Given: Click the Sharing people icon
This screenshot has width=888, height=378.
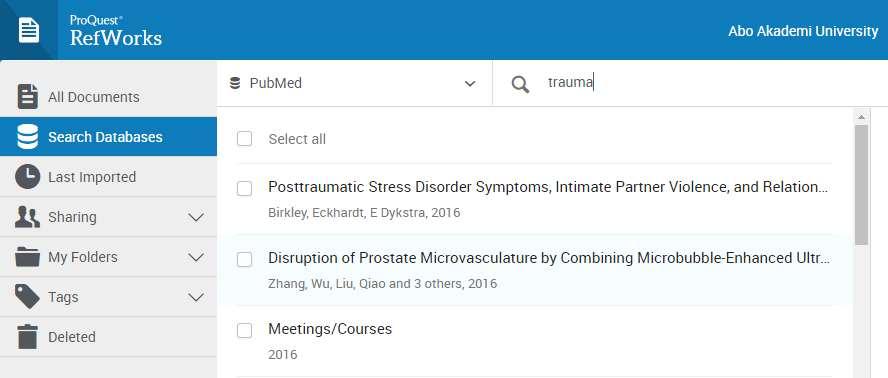Looking at the screenshot, I should [28, 217].
